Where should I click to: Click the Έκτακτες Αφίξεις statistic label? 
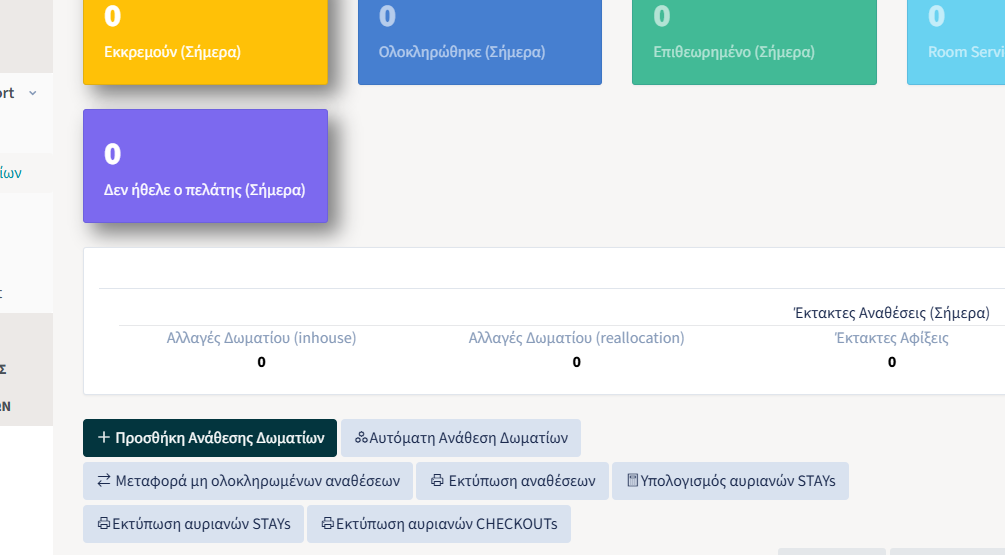tap(892, 338)
